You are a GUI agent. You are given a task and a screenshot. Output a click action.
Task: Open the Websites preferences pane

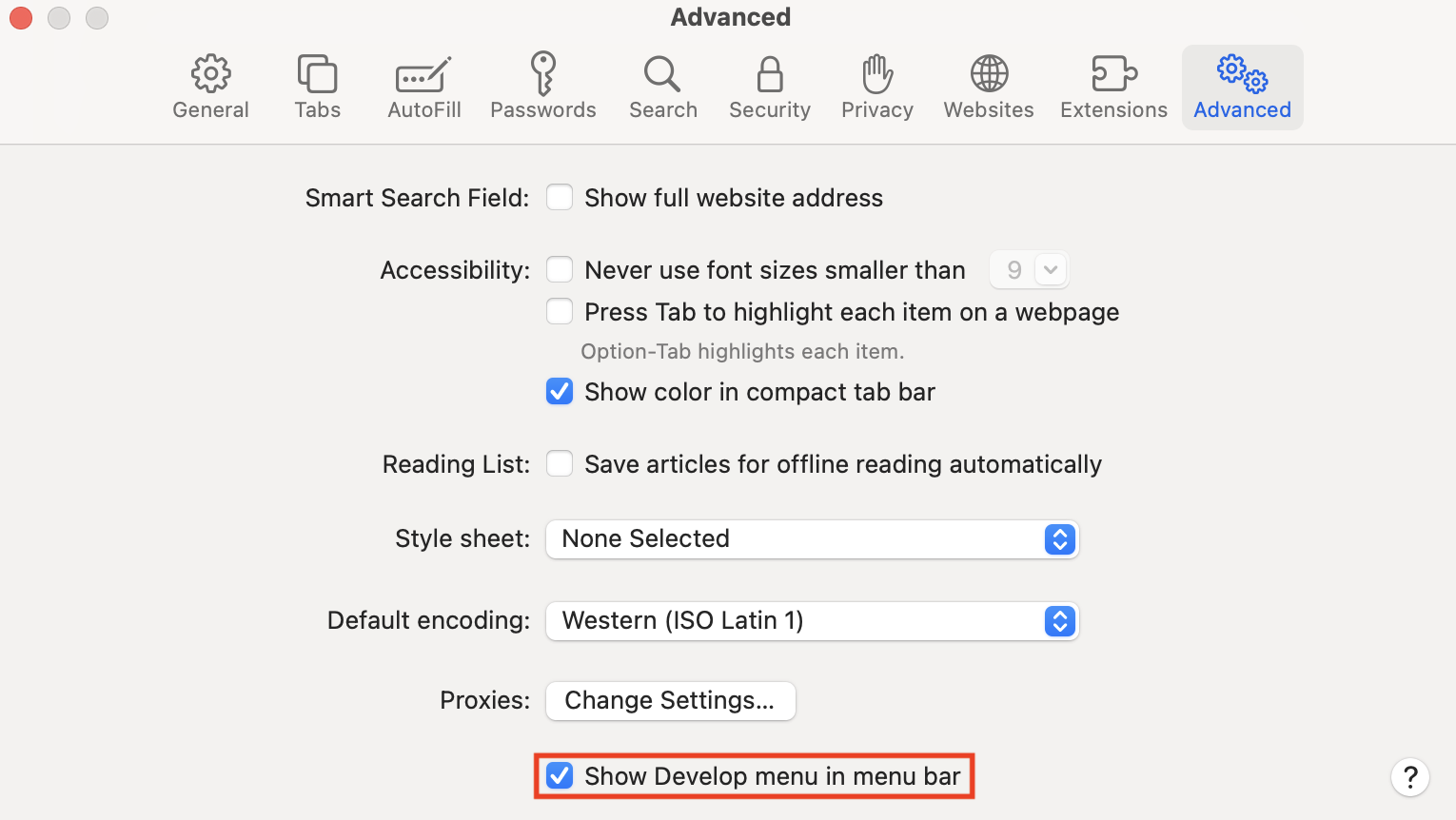pos(989,87)
